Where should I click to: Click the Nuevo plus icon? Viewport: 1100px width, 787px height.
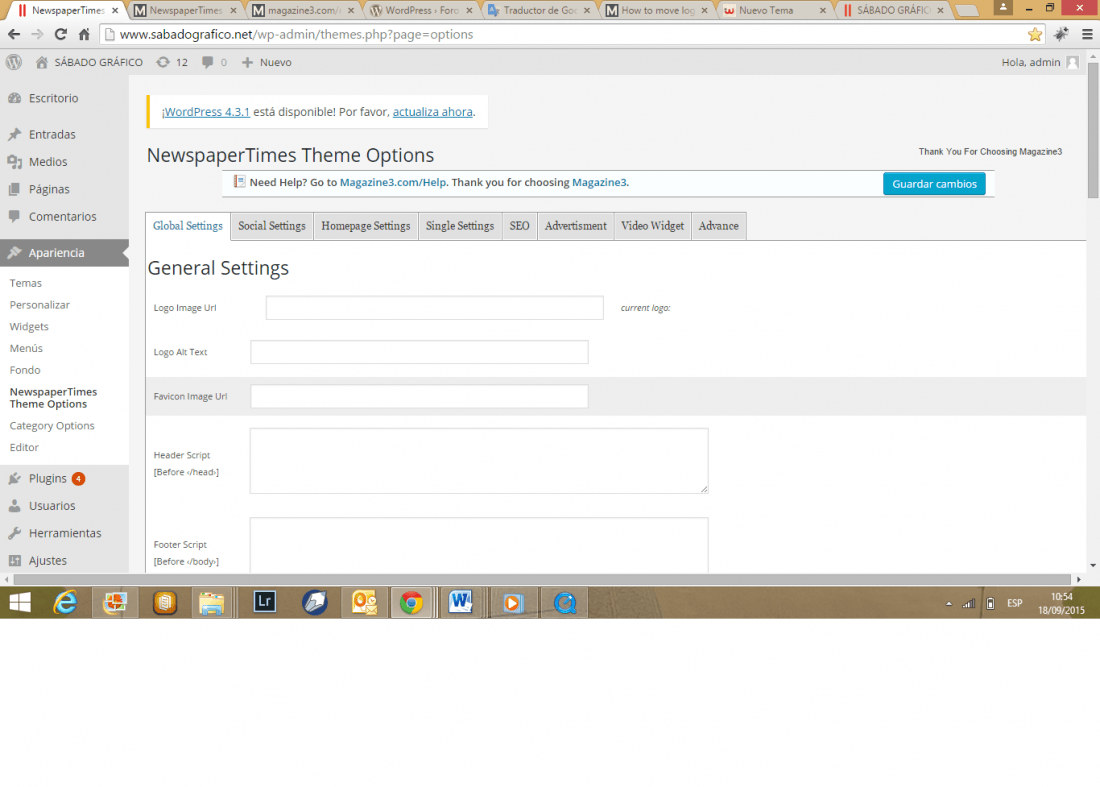point(247,62)
